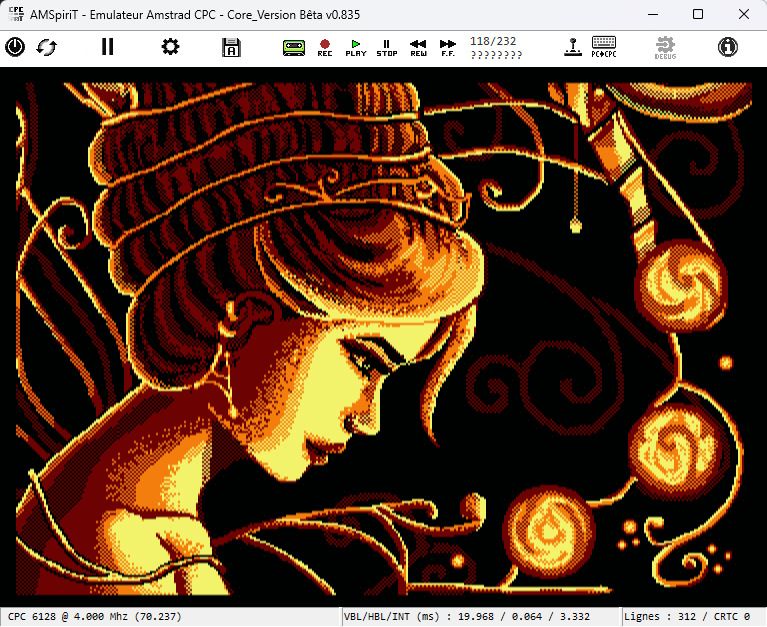Open the info about icon
Screen dimensions: 767x627
pos(727,47)
